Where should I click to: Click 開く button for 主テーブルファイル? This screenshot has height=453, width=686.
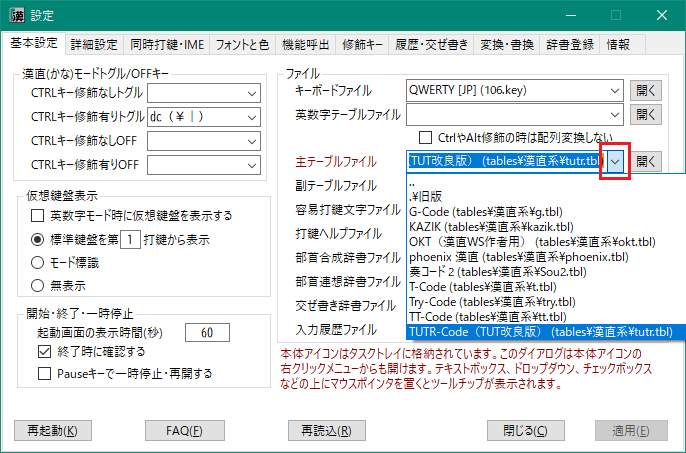(x=646, y=162)
